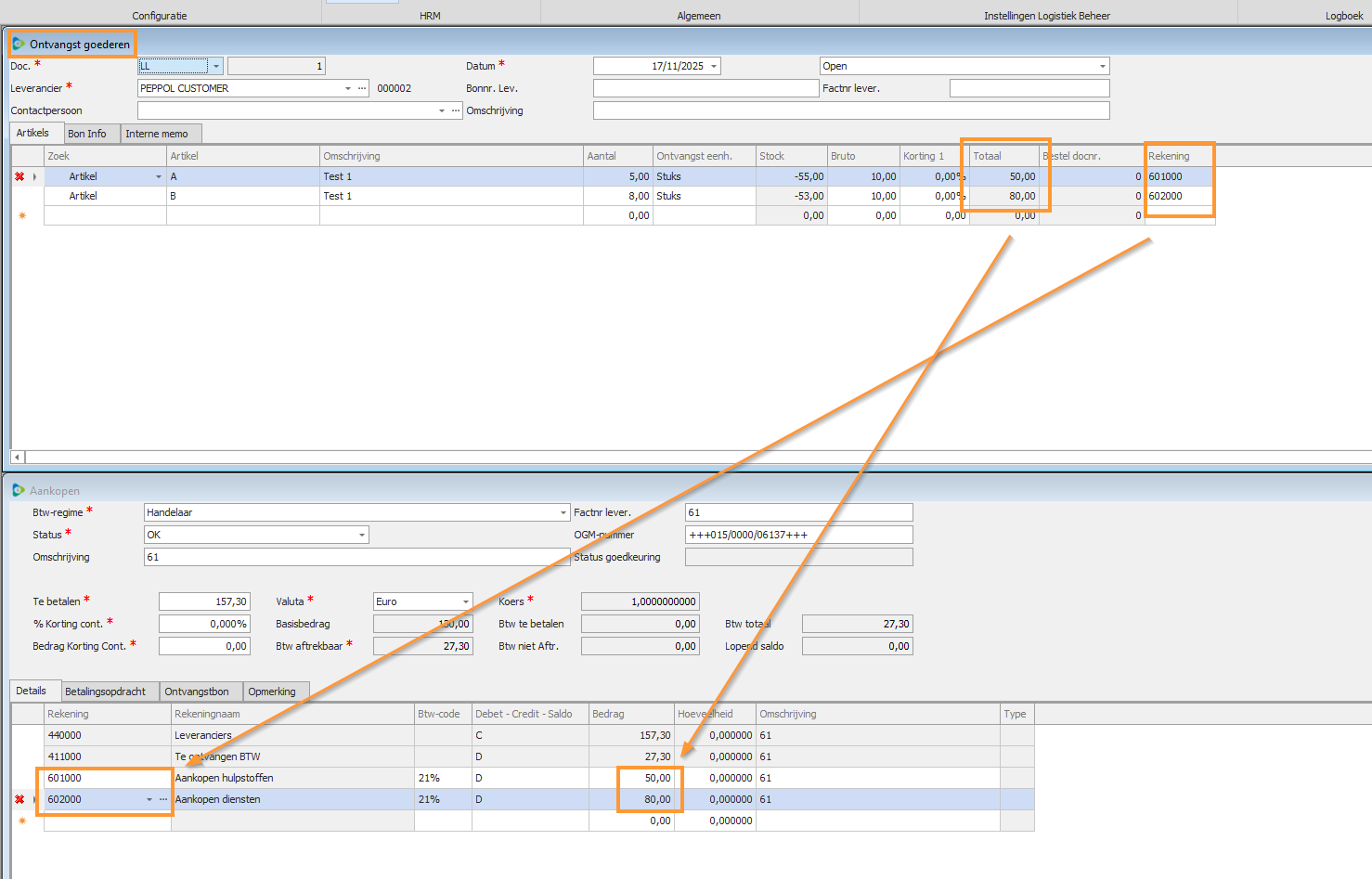Open Leverancier lookup via the ellipsis button
Screen dimensions: 1372x879
pyautogui.click(x=362, y=88)
